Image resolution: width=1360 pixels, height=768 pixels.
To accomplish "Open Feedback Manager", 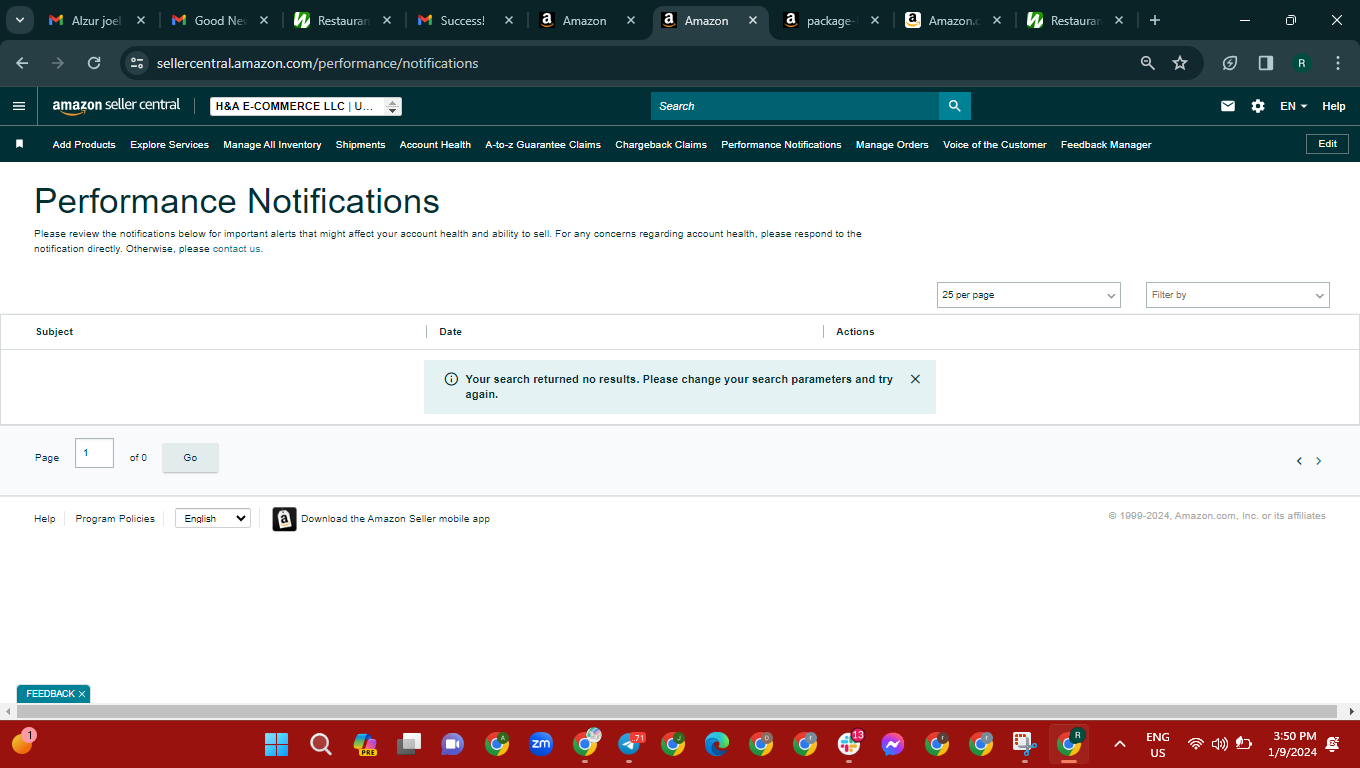I will pyautogui.click(x=1106, y=145).
